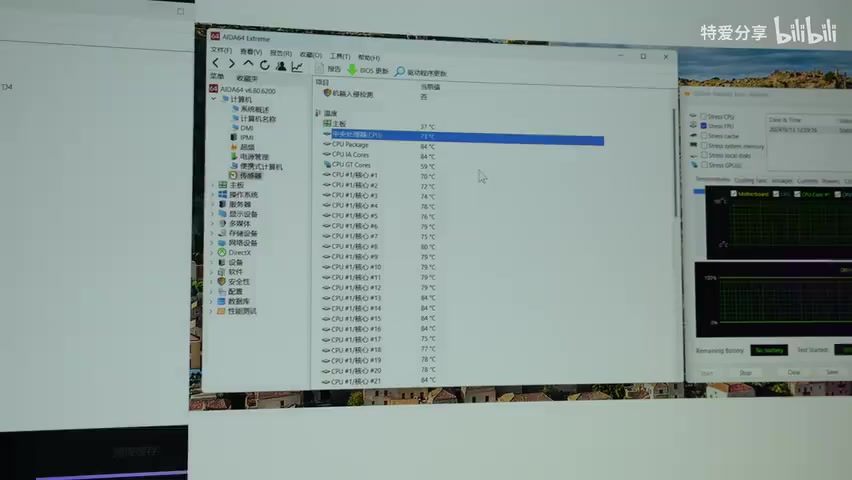Image resolution: width=852 pixels, height=480 pixels.
Task: Open the 文件(F) menu
Action: (x=221, y=50)
